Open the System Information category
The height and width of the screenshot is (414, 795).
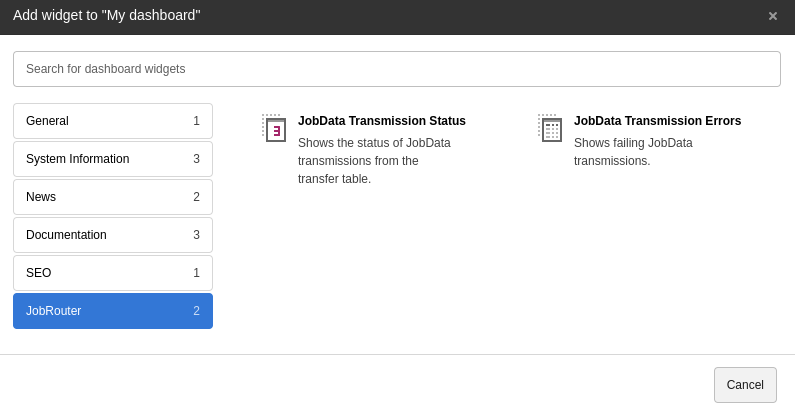coord(113,159)
